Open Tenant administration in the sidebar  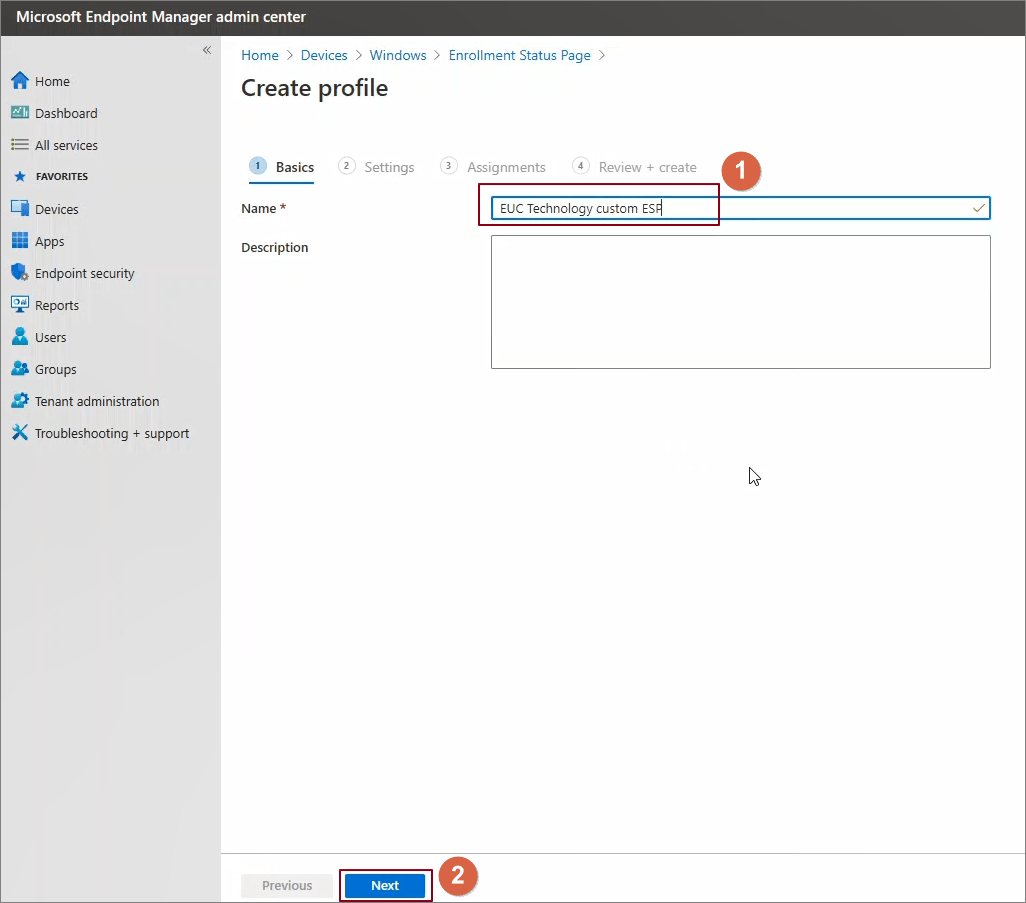[x=97, y=402]
